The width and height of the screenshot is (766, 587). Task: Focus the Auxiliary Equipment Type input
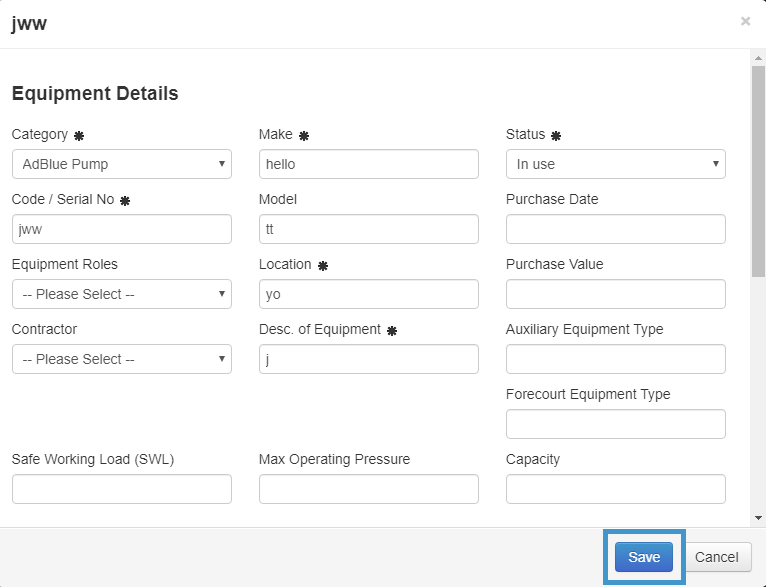[x=616, y=359]
